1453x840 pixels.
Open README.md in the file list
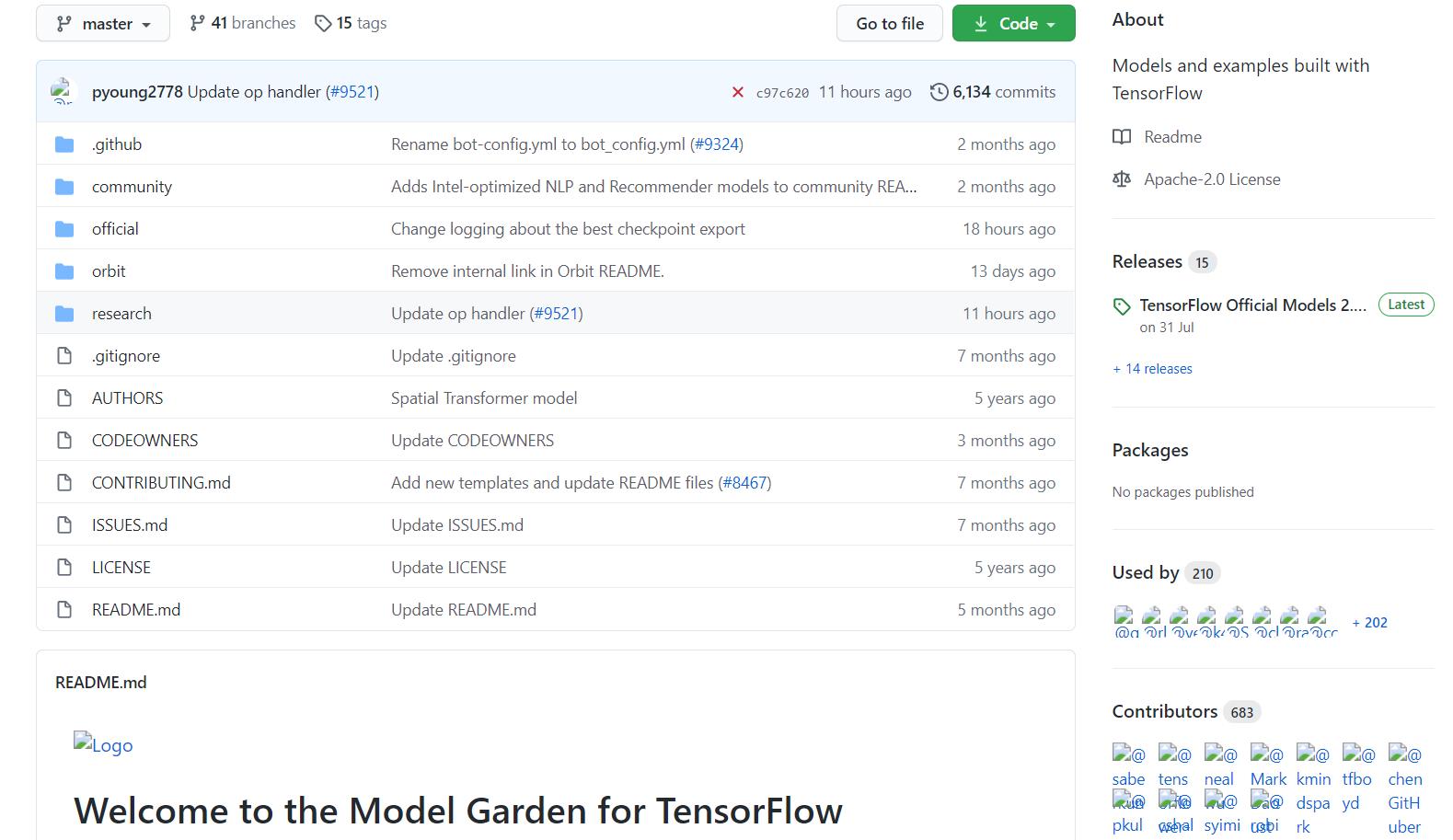click(136, 610)
